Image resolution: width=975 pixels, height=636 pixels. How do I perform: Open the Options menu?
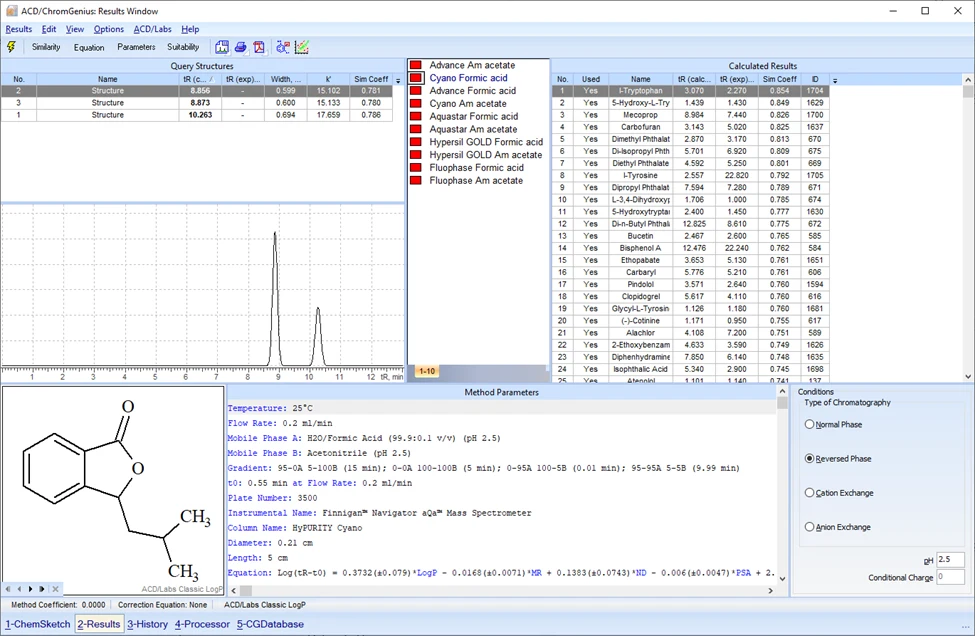(109, 29)
